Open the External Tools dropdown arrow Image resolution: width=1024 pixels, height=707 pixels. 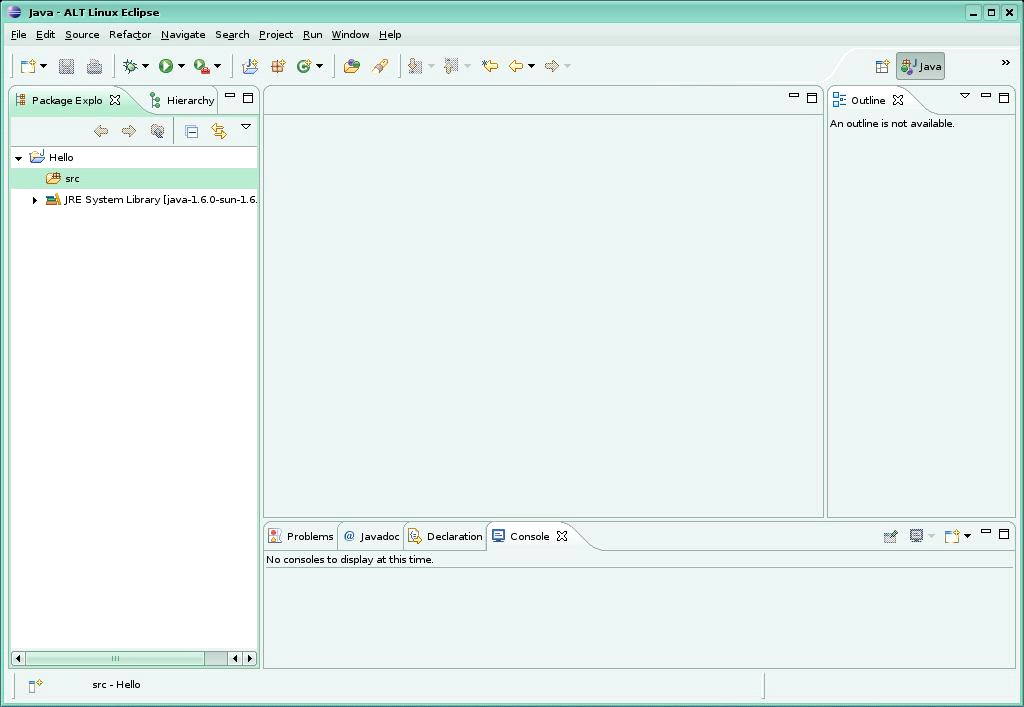pos(217,66)
